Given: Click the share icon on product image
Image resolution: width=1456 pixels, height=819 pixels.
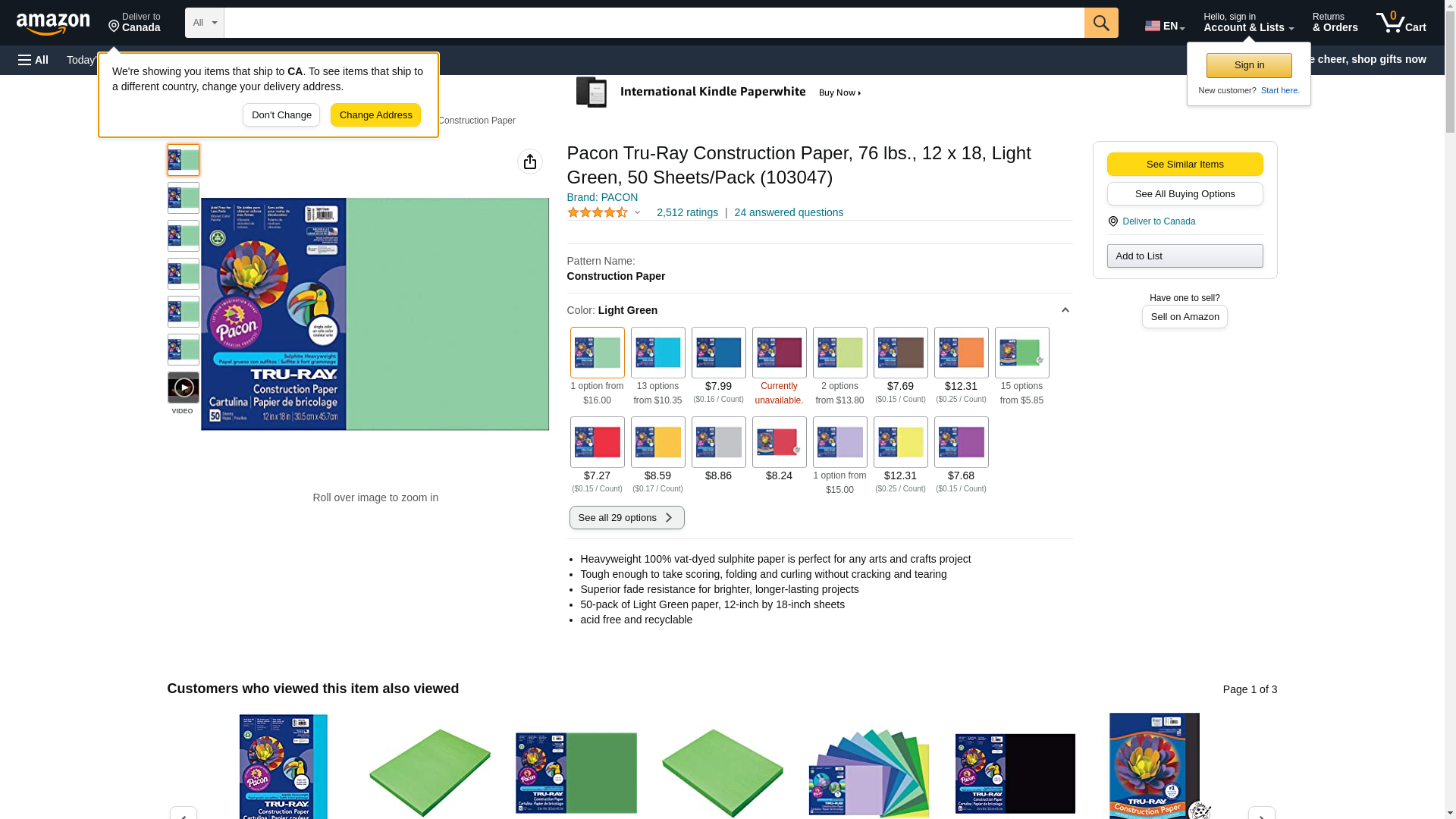Looking at the screenshot, I should [529, 162].
